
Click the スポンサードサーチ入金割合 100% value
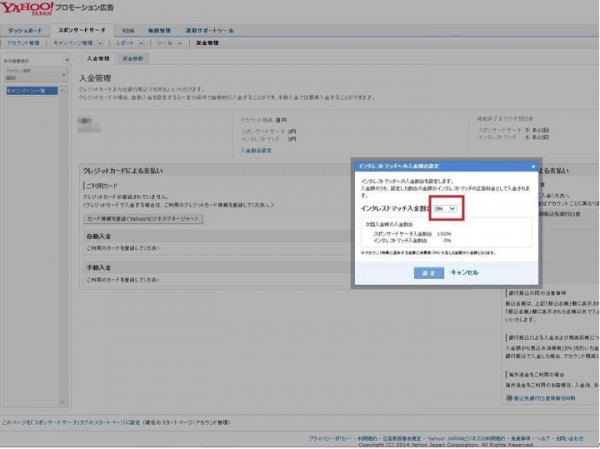click(444, 234)
